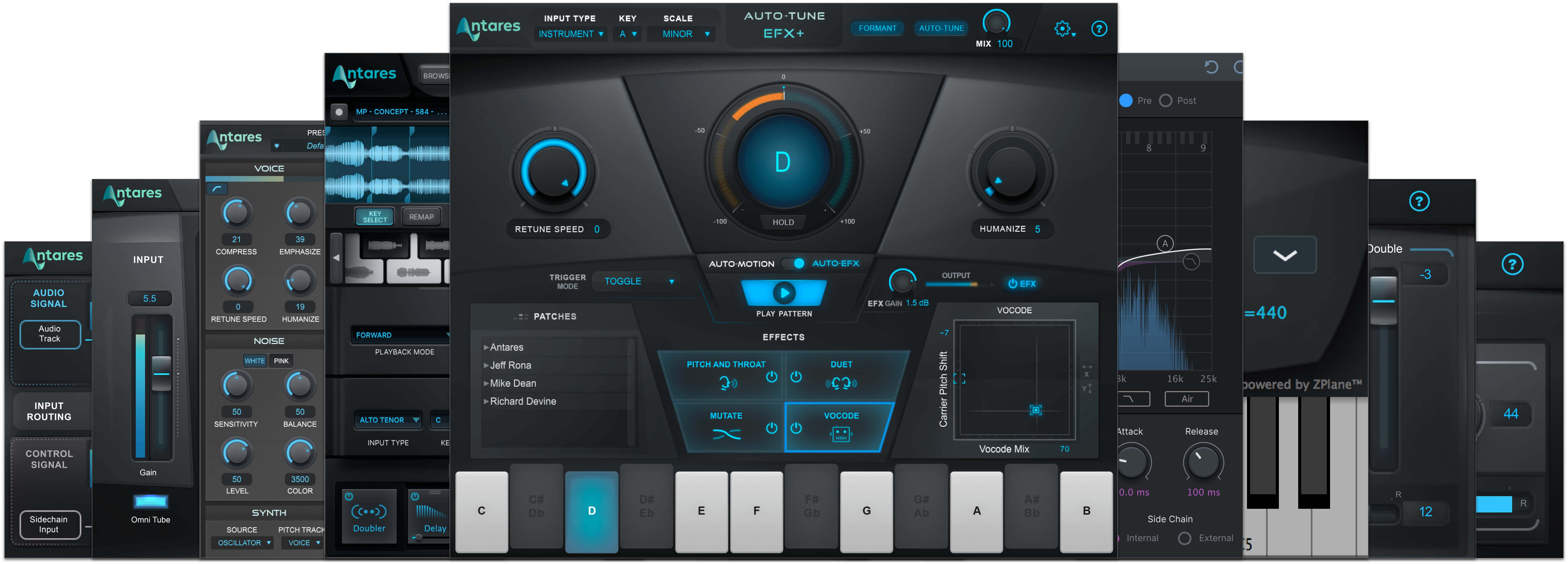Click the down-chevron button above =440
Screen dimensions: 1568x564
[1285, 255]
